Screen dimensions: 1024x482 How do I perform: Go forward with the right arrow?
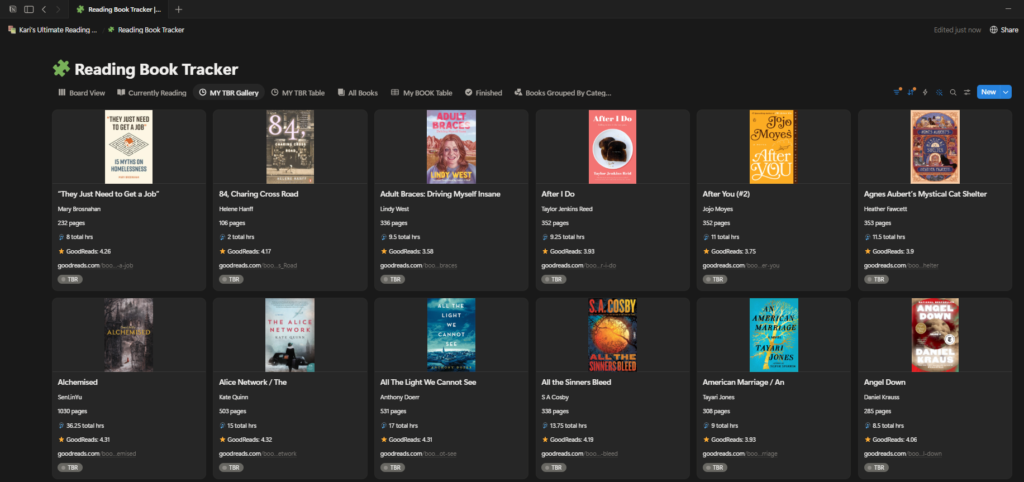click(58, 9)
